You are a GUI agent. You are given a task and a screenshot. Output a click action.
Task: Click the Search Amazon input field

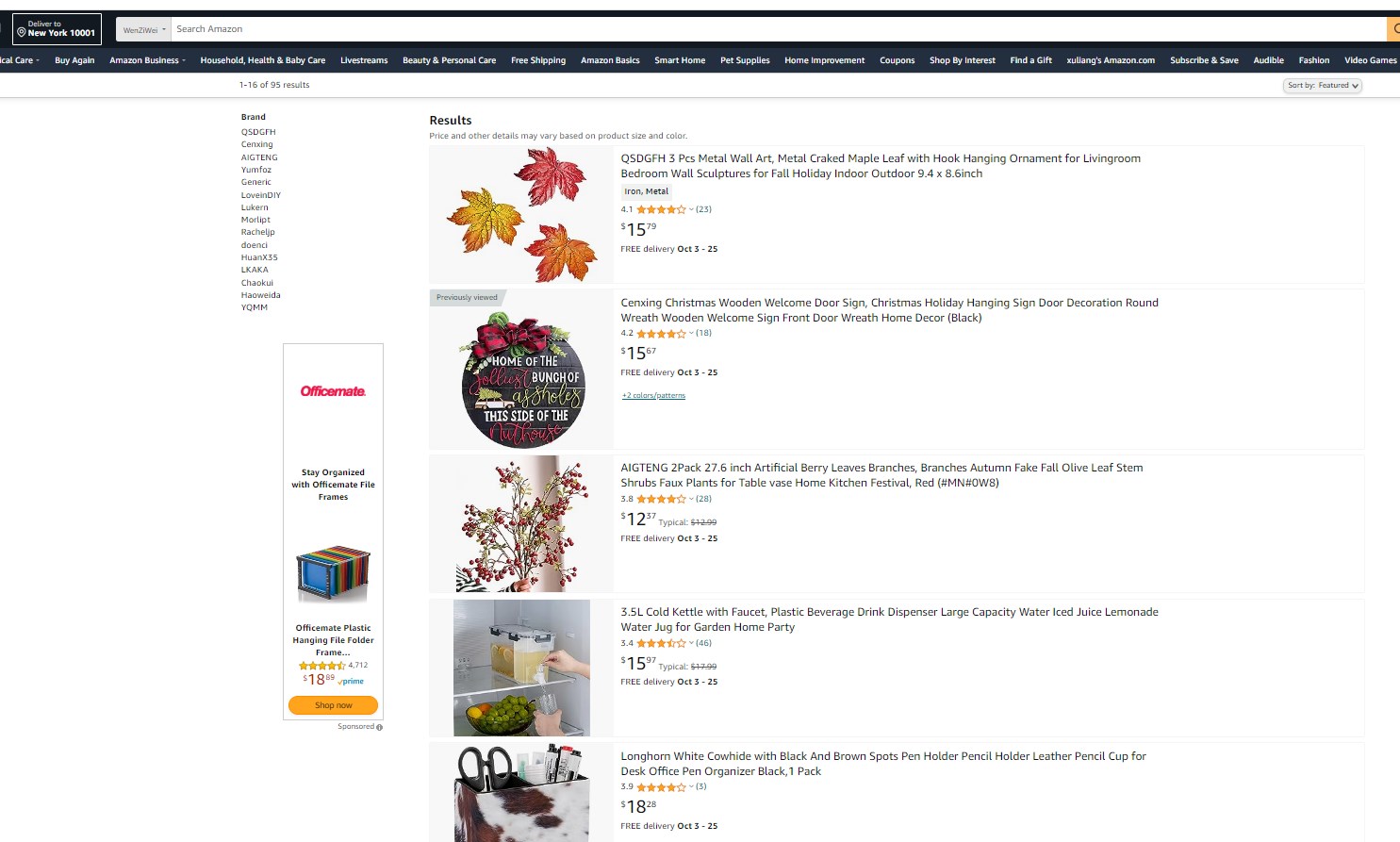778,29
